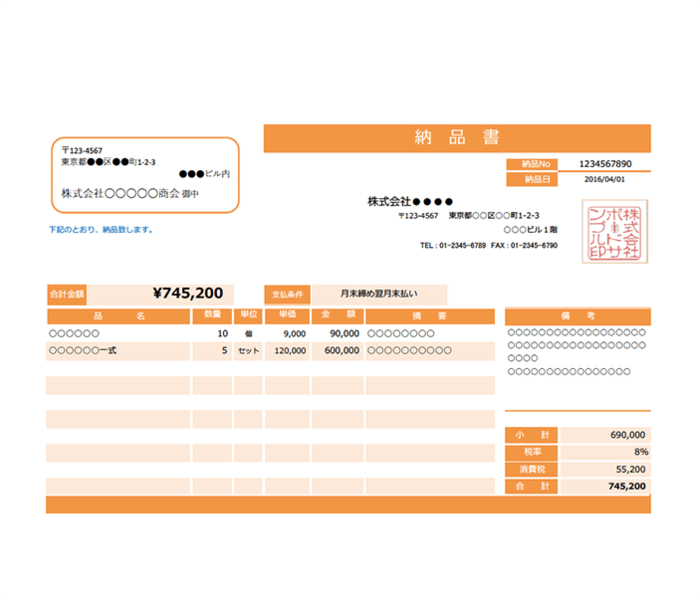
Task: Click the 数量 column header
Action: (212, 315)
